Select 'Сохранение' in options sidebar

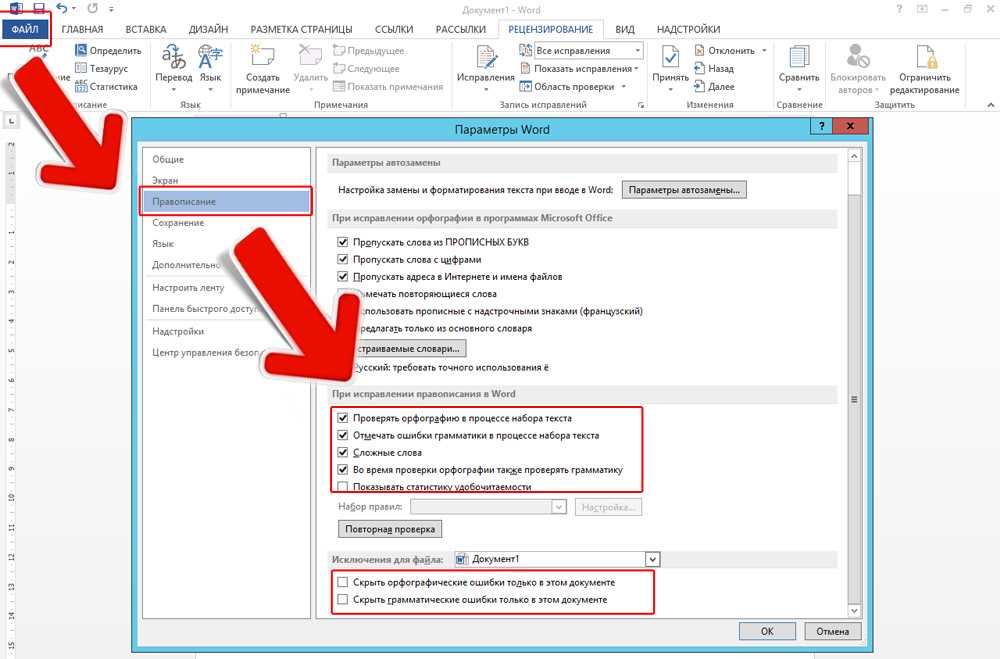[x=178, y=223]
